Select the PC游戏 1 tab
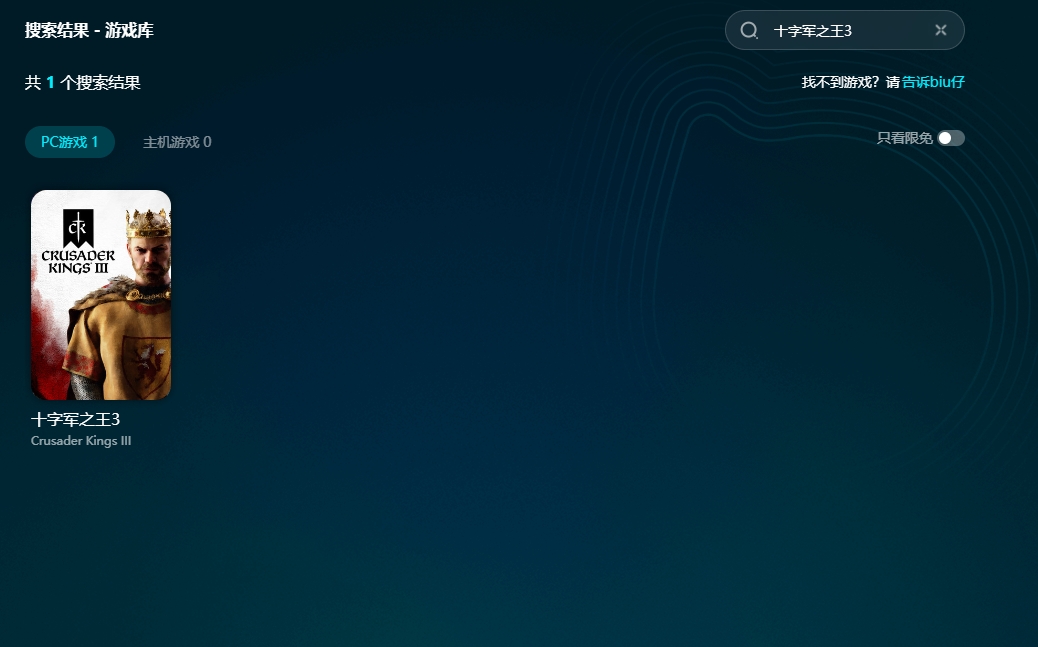1038x647 pixels. coord(70,142)
